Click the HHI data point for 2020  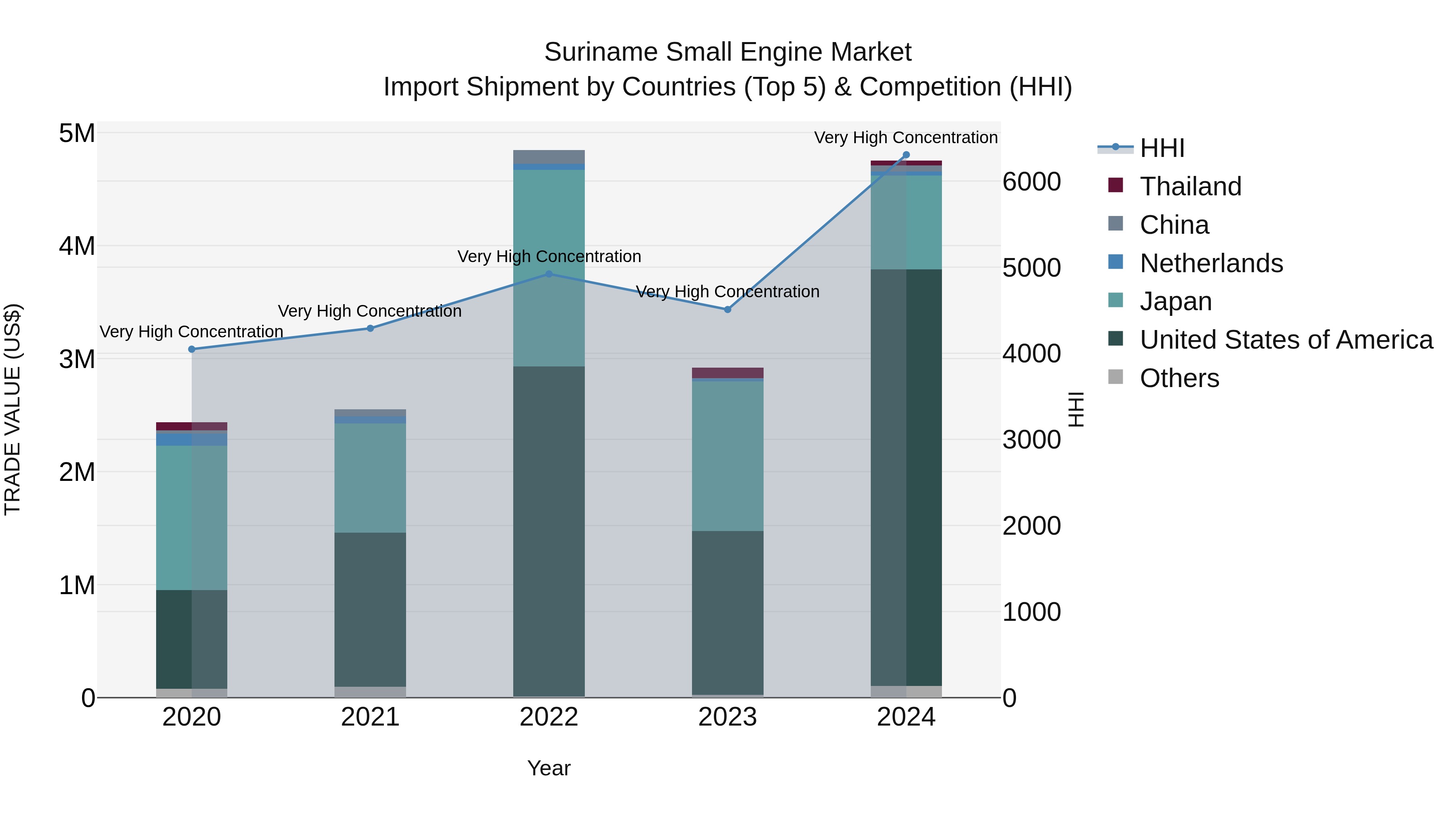coord(192,349)
